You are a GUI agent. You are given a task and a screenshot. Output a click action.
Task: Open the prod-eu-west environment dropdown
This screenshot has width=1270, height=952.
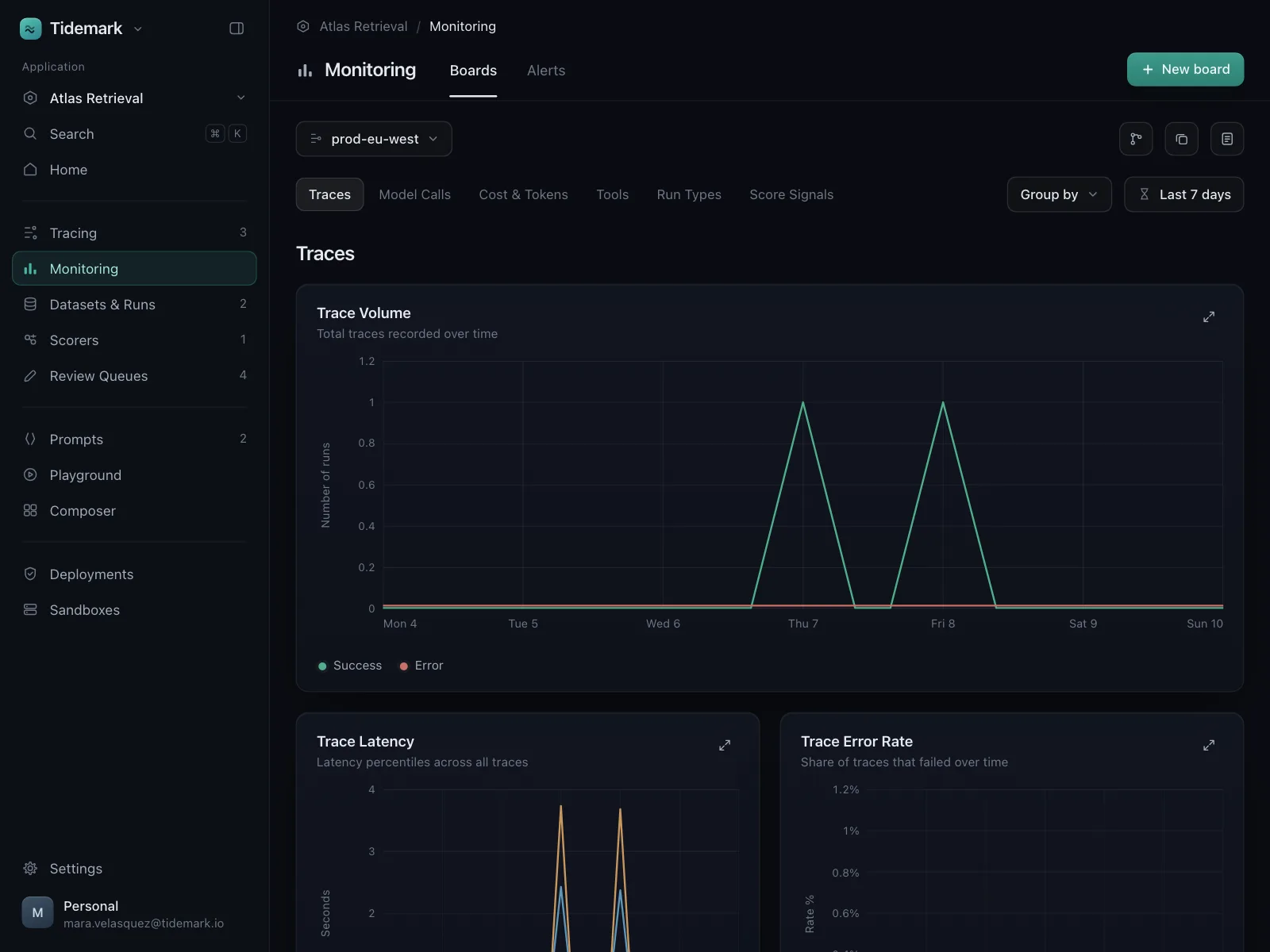coord(374,139)
